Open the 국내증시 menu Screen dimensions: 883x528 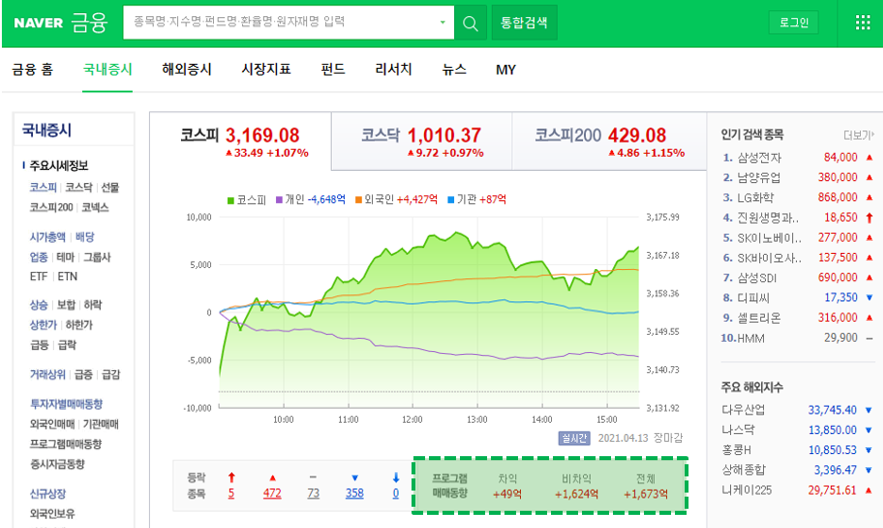click(x=108, y=69)
